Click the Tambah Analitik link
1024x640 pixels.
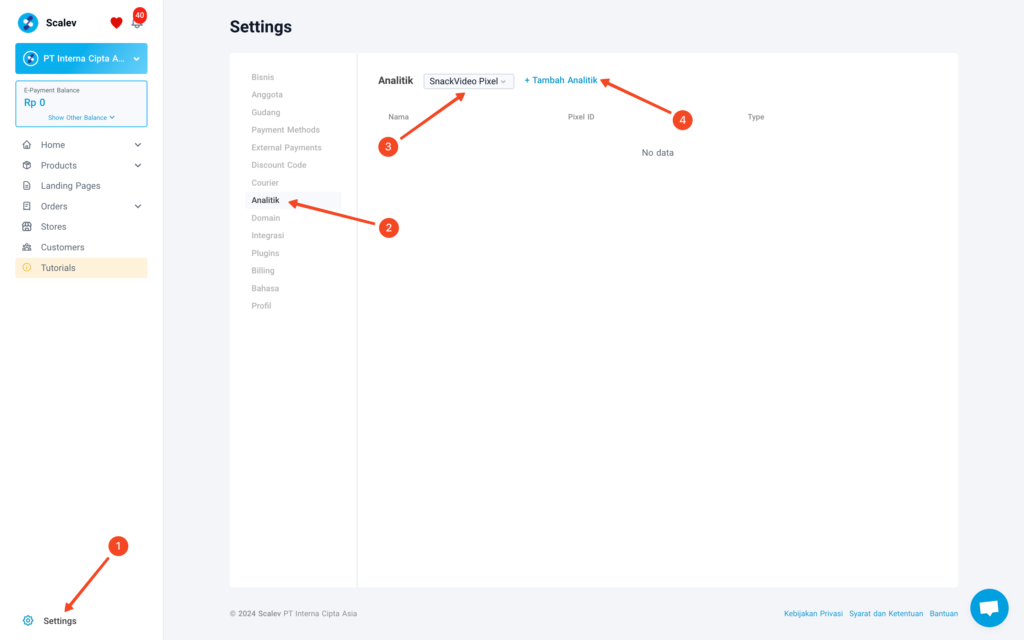(561, 80)
